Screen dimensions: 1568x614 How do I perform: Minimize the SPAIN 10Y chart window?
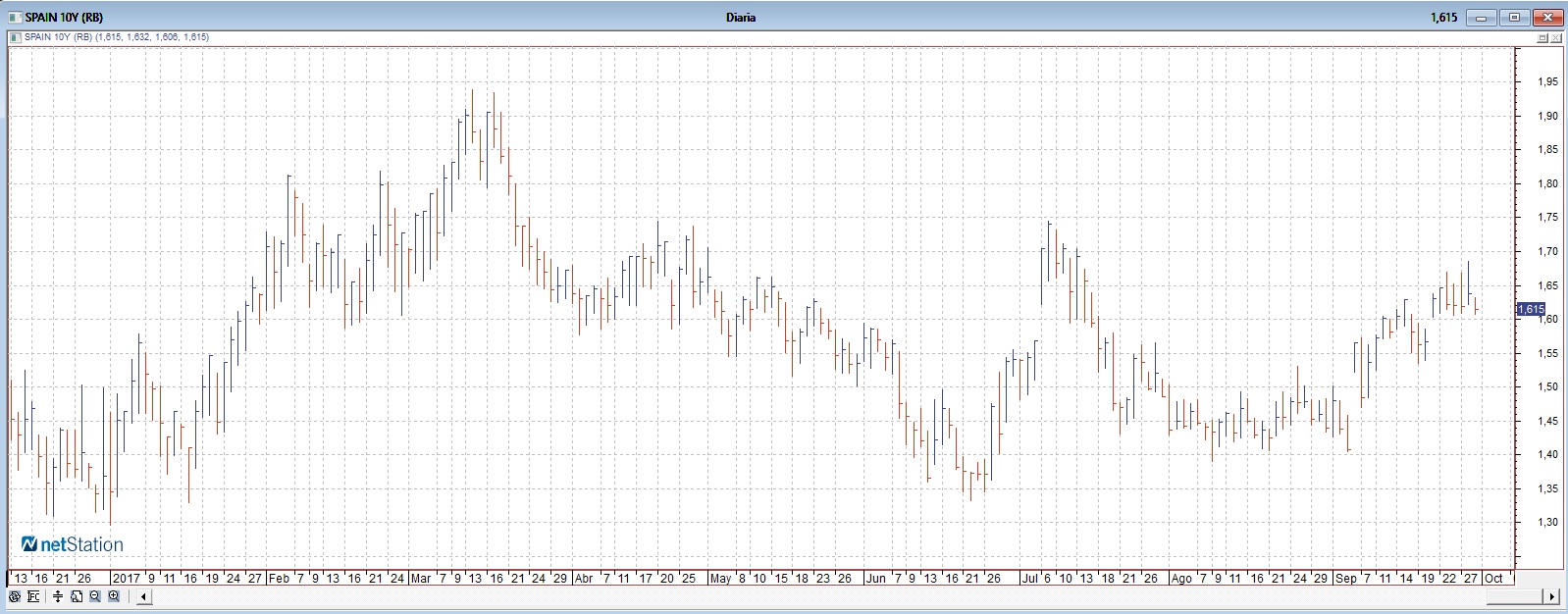(1482, 18)
